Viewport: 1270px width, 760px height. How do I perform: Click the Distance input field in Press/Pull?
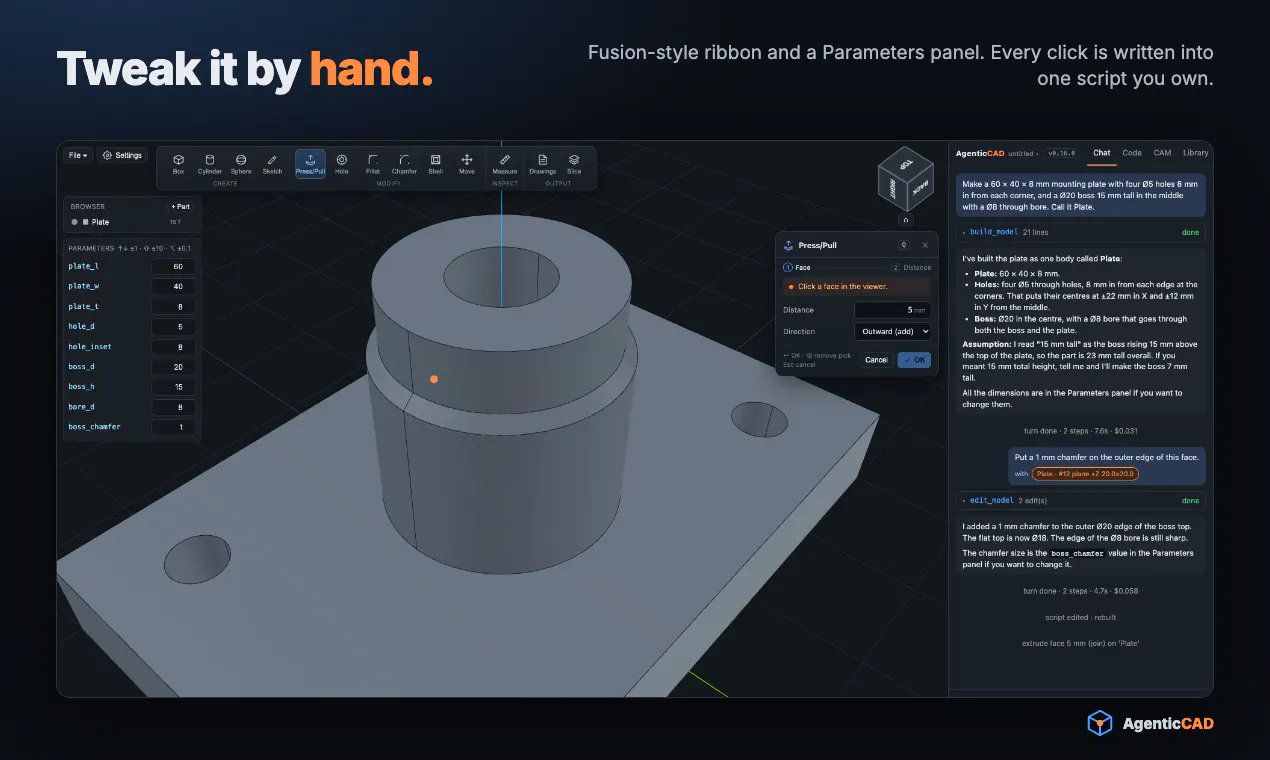pyautogui.click(x=893, y=310)
